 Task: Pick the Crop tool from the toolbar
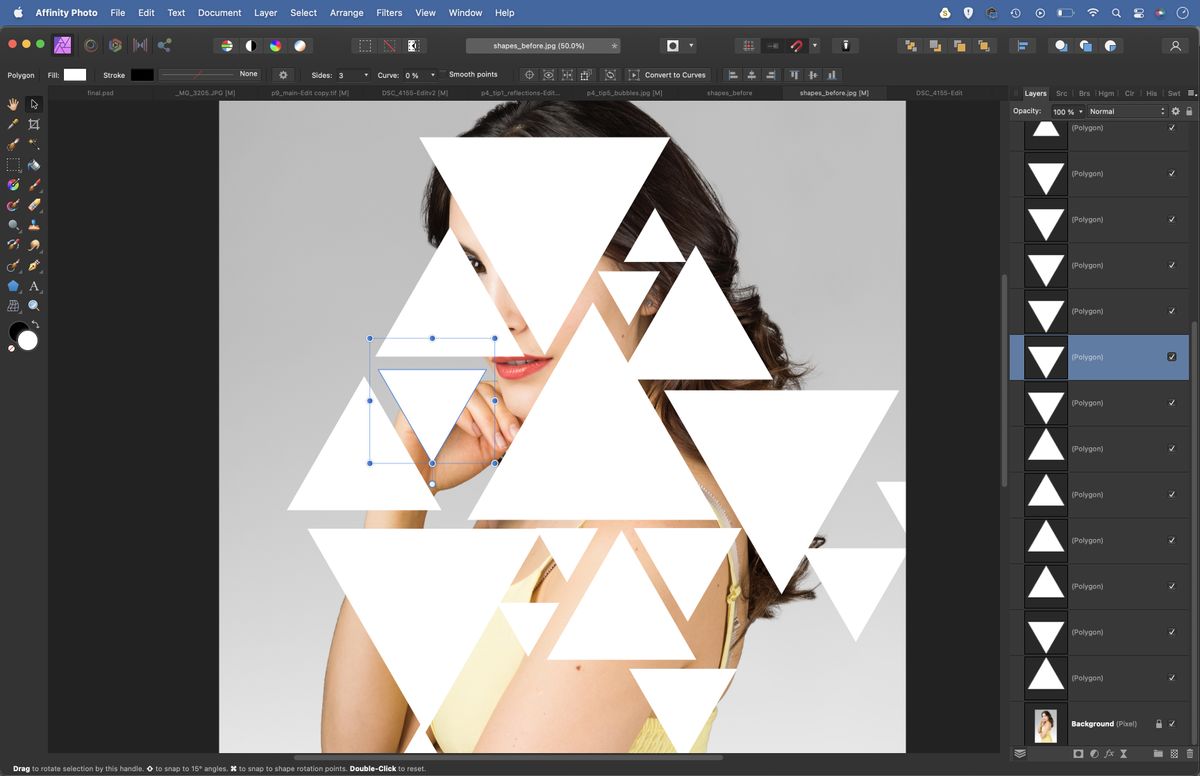click(33, 124)
